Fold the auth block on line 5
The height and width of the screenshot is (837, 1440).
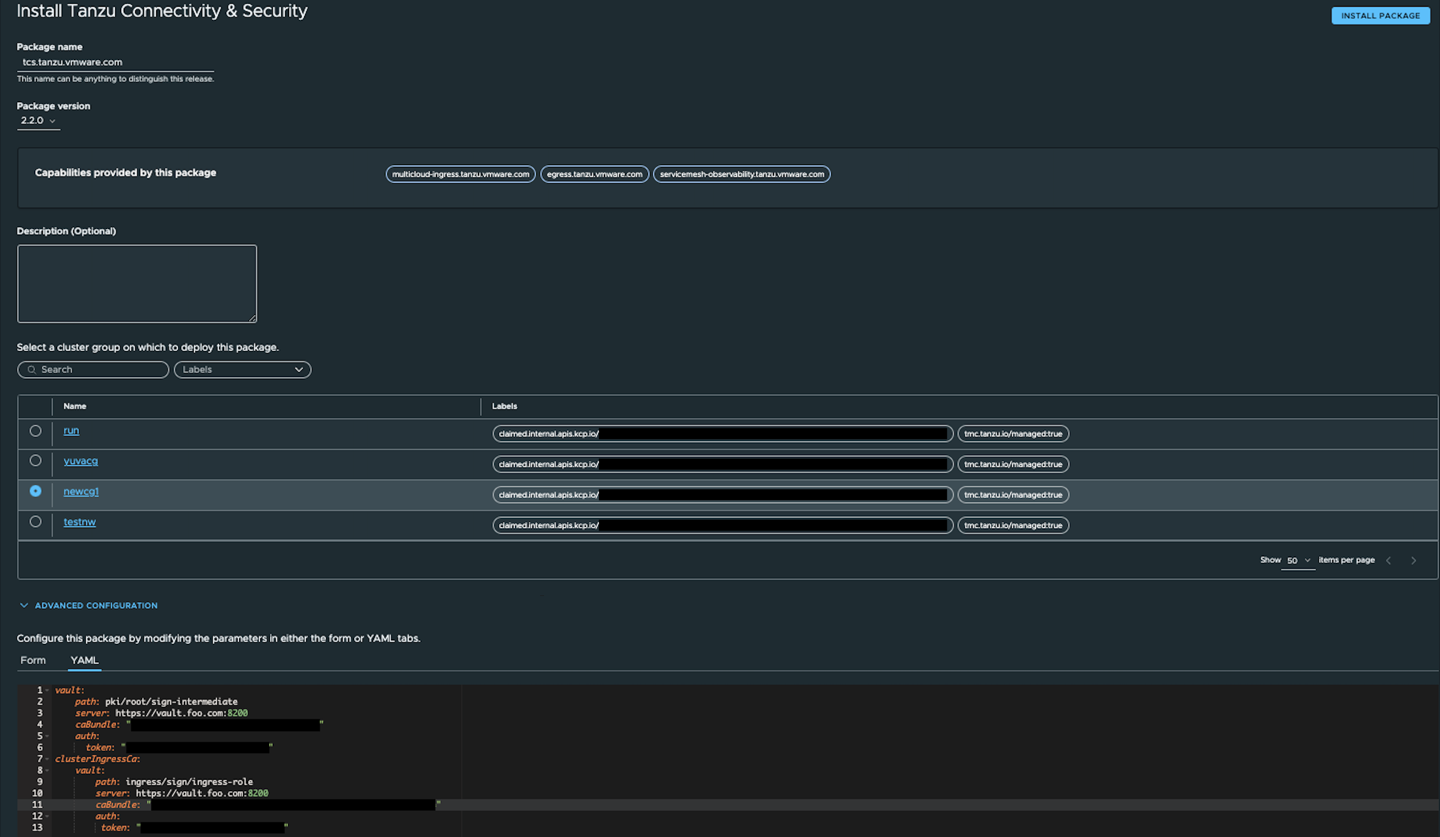[x=47, y=736]
